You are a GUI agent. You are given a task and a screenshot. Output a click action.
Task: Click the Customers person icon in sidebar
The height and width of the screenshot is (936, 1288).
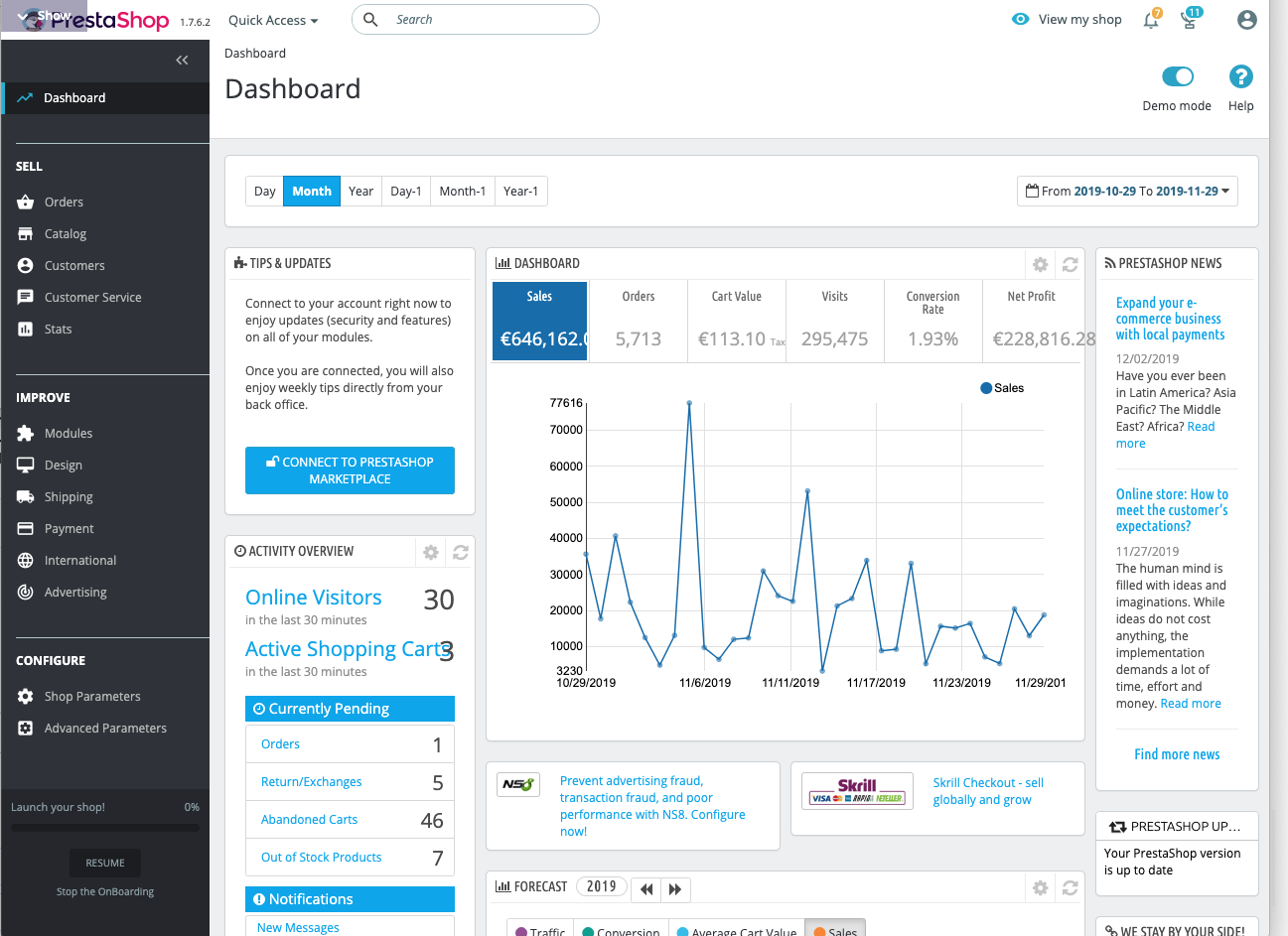(26, 266)
